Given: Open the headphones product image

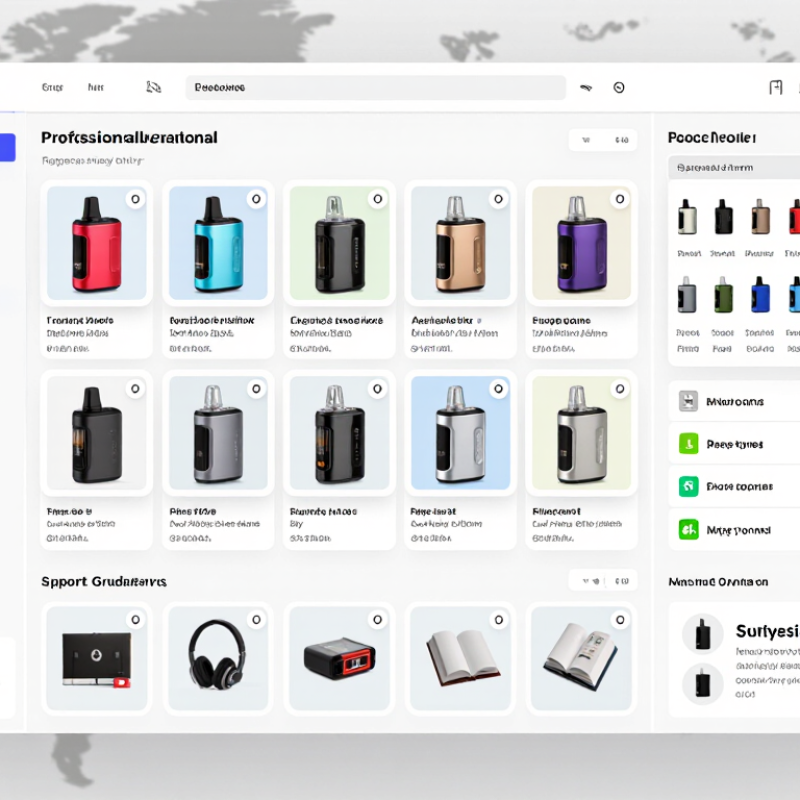Looking at the screenshot, I should click(x=218, y=658).
